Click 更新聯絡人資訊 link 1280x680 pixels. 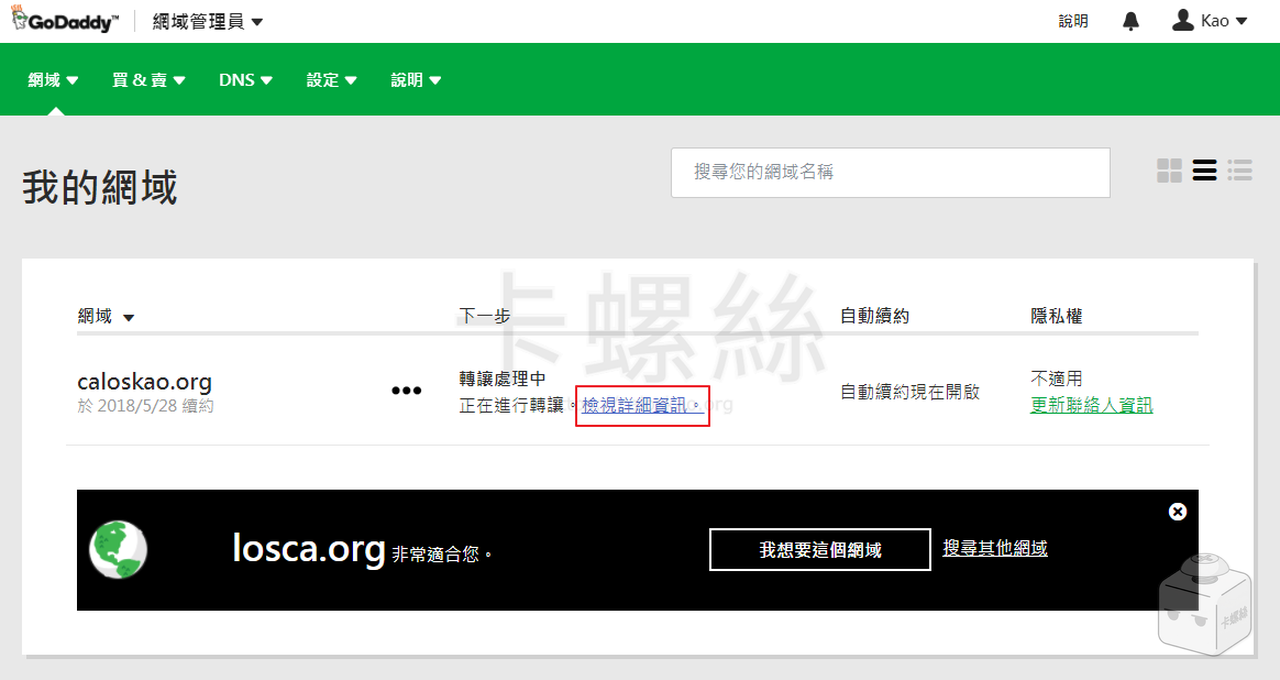[x=1091, y=405]
